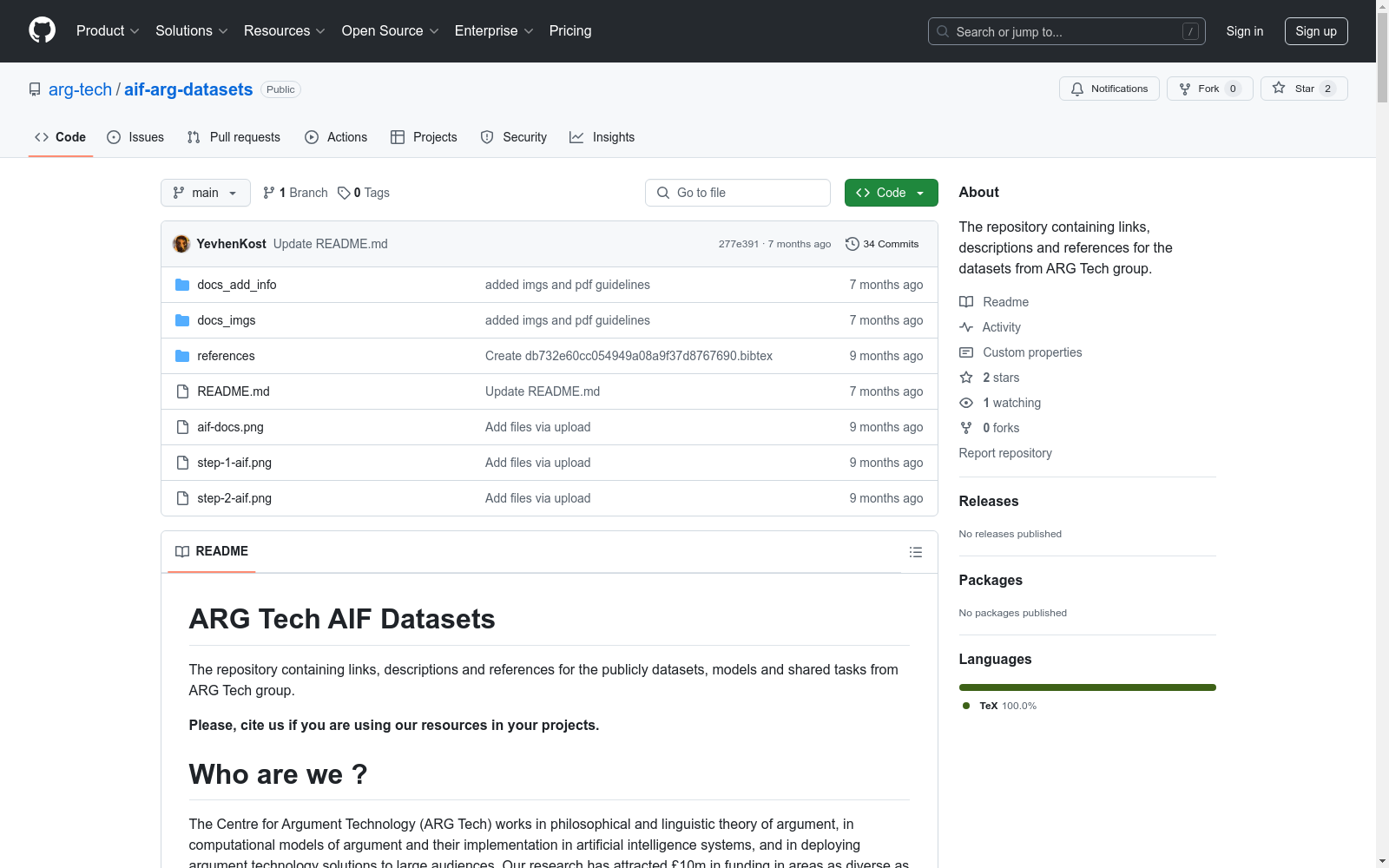This screenshot has width=1389, height=868.
Task: Open the README outline list icon
Action: 915,552
